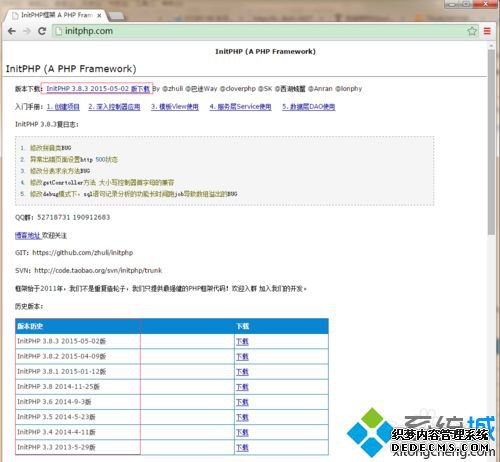This screenshot has height=462, width=500.
Task: Open a new tab with the new-tab button
Action: (116, 16)
